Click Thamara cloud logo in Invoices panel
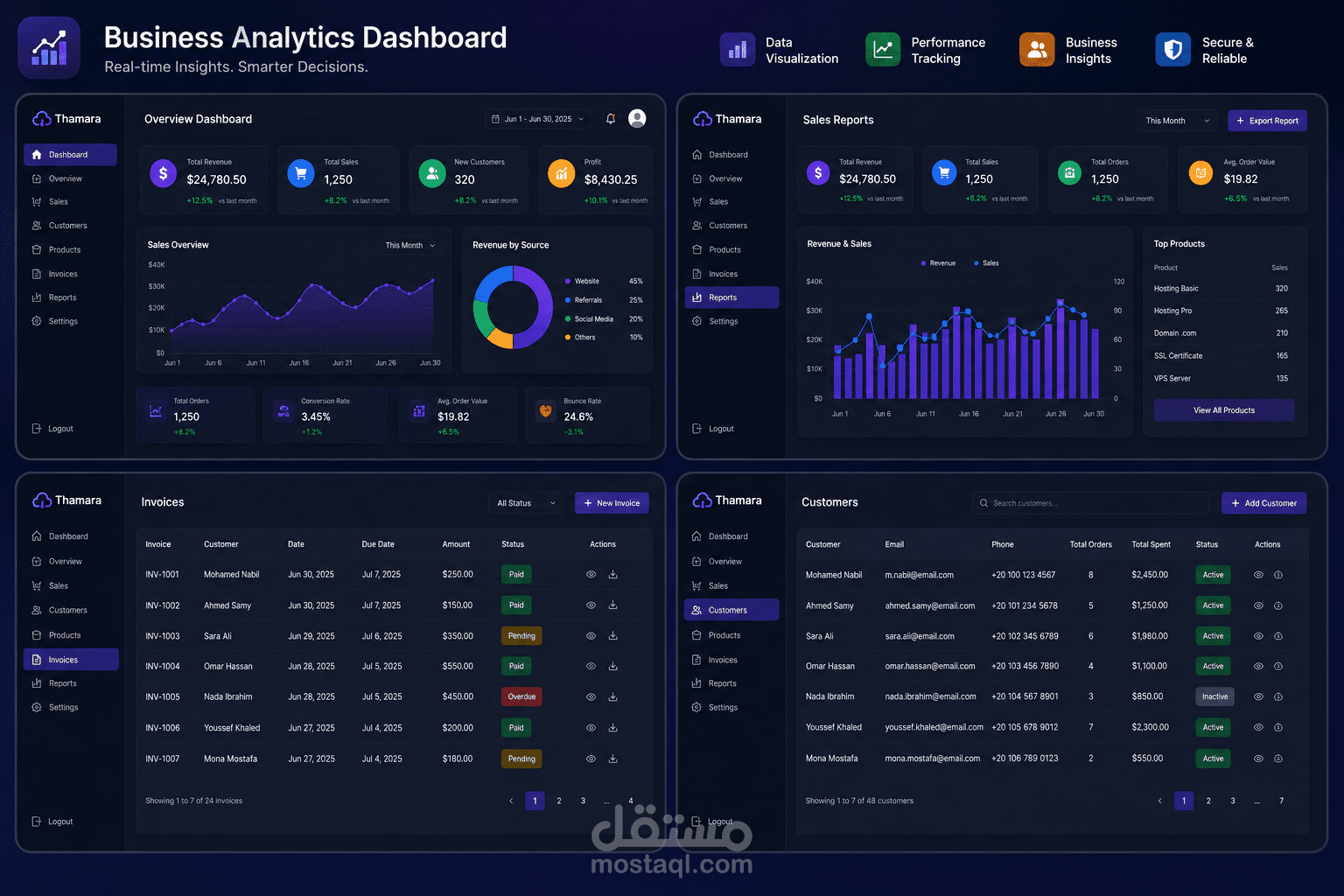The height and width of the screenshot is (896, 1344). click(42, 500)
